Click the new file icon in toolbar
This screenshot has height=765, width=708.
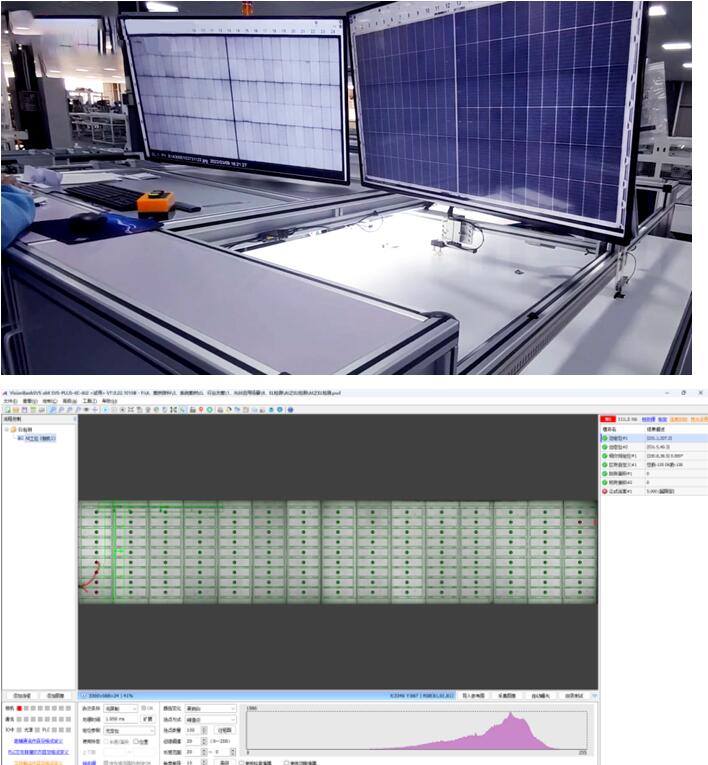[8, 410]
